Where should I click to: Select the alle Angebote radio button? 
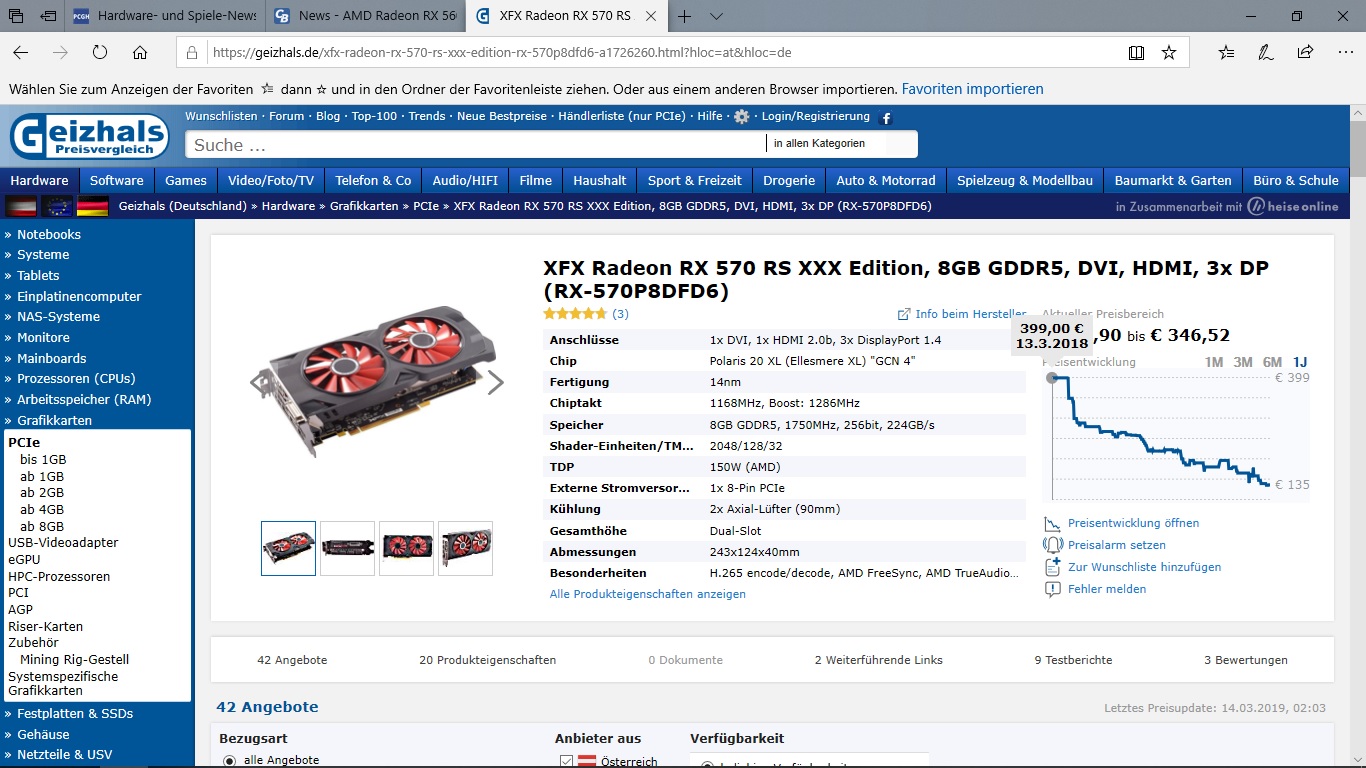[229, 761]
